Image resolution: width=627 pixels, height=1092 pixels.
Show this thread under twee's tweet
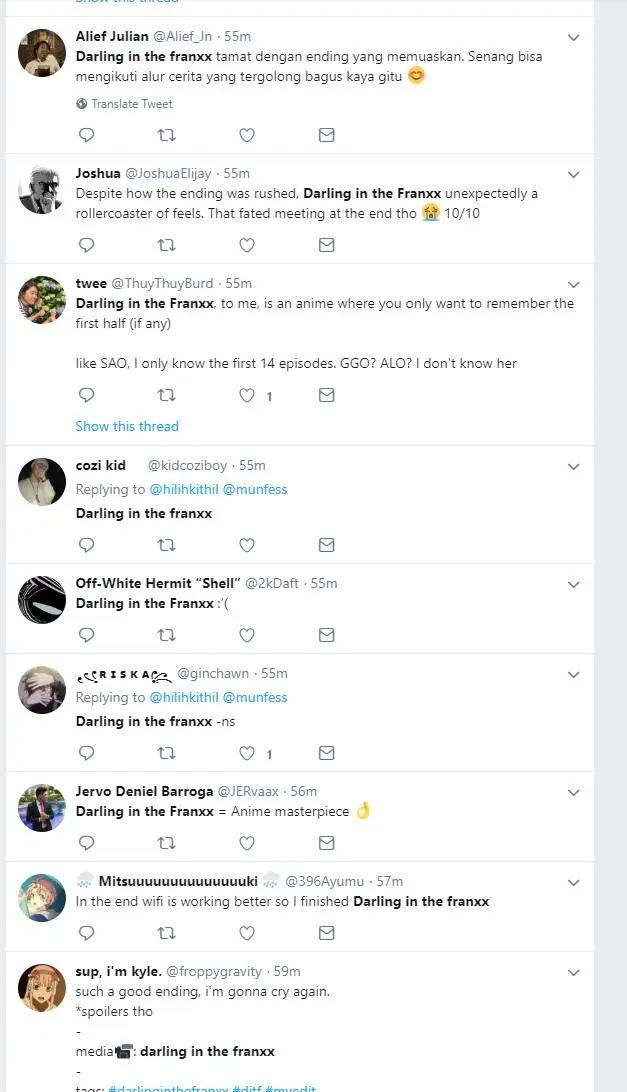(127, 426)
